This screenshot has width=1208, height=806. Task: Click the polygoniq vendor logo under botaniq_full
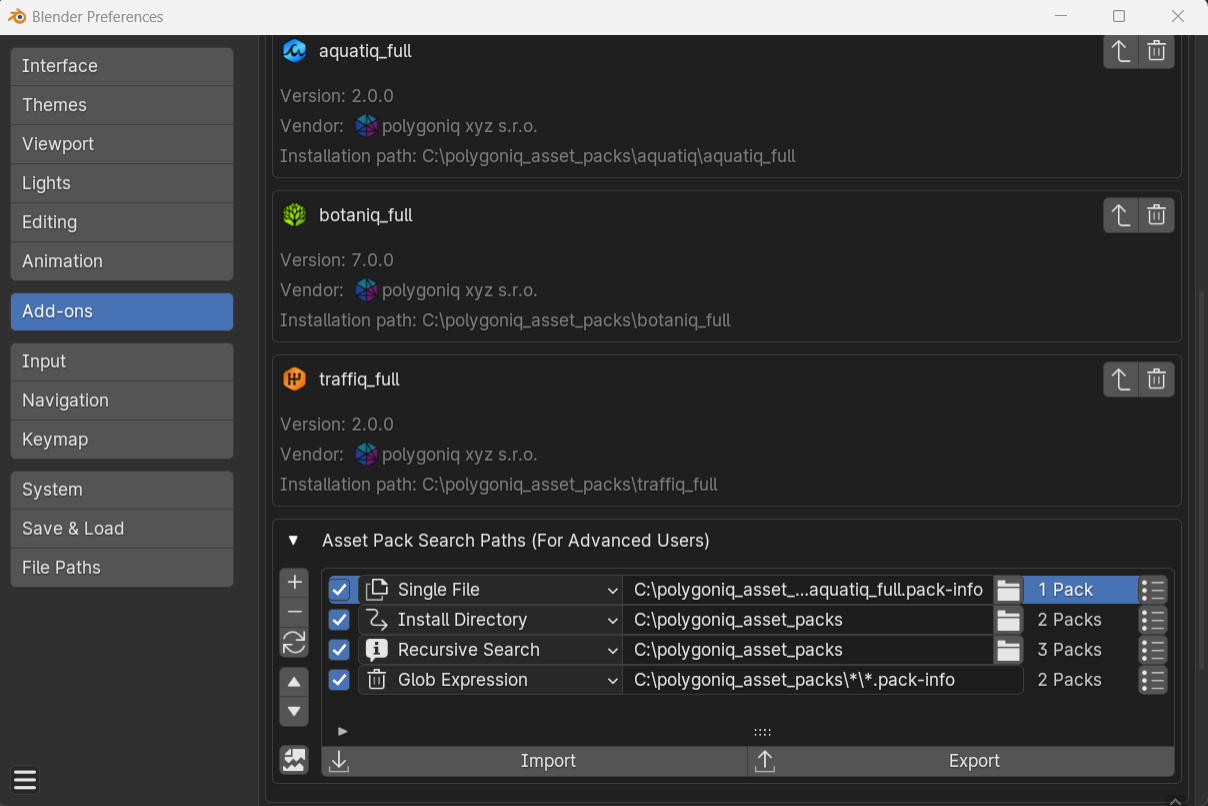pyautogui.click(x=367, y=290)
